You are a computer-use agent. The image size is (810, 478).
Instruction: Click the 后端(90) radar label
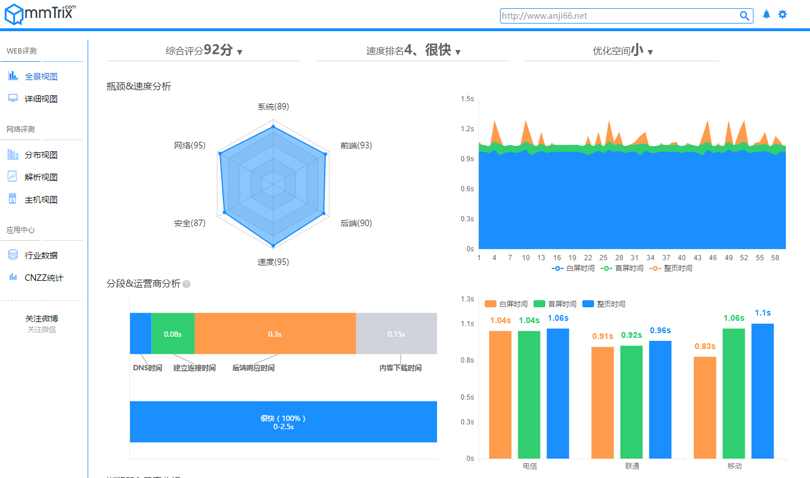point(356,223)
